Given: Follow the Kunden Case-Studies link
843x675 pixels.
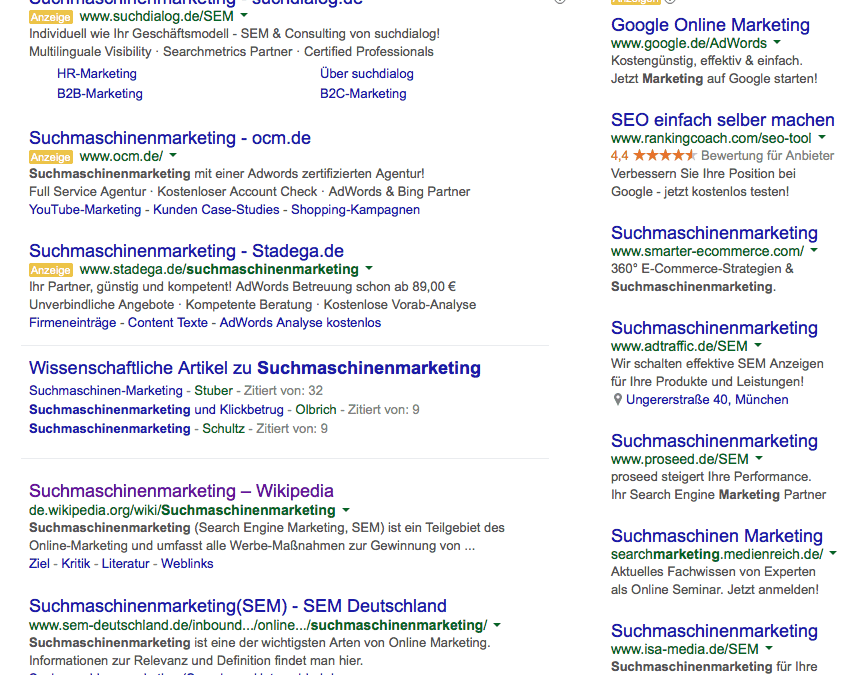Looking at the screenshot, I should pos(216,210).
